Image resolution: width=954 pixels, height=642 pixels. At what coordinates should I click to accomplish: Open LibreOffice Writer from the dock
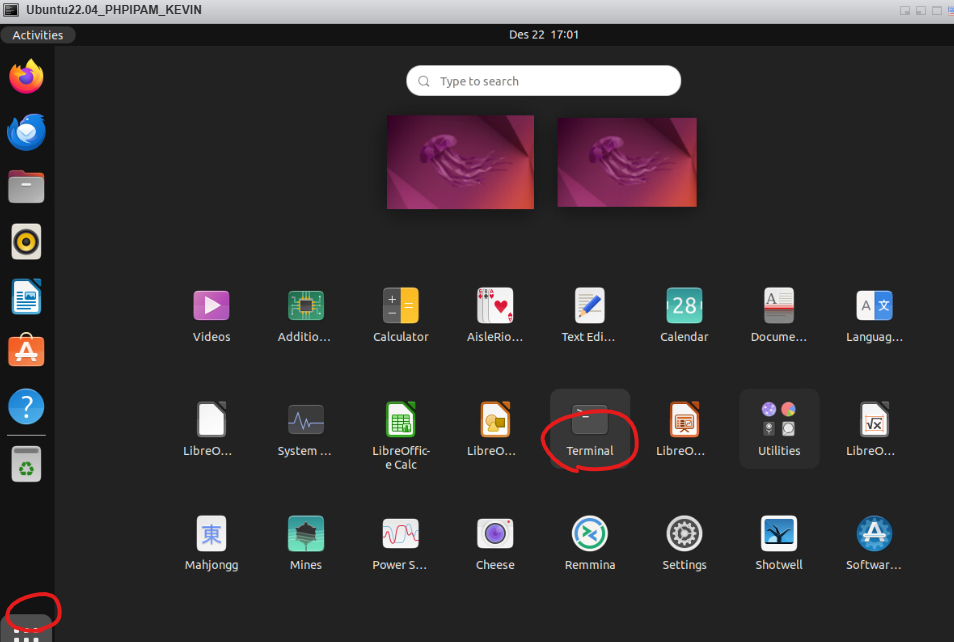[26, 296]
